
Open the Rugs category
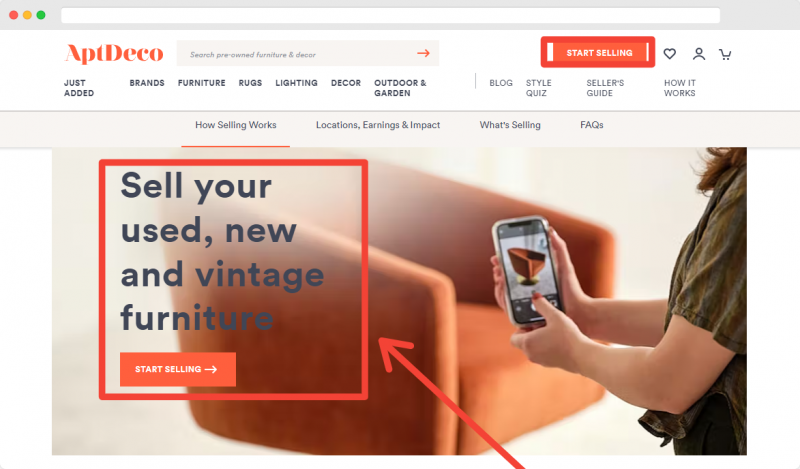pos(250,83)
